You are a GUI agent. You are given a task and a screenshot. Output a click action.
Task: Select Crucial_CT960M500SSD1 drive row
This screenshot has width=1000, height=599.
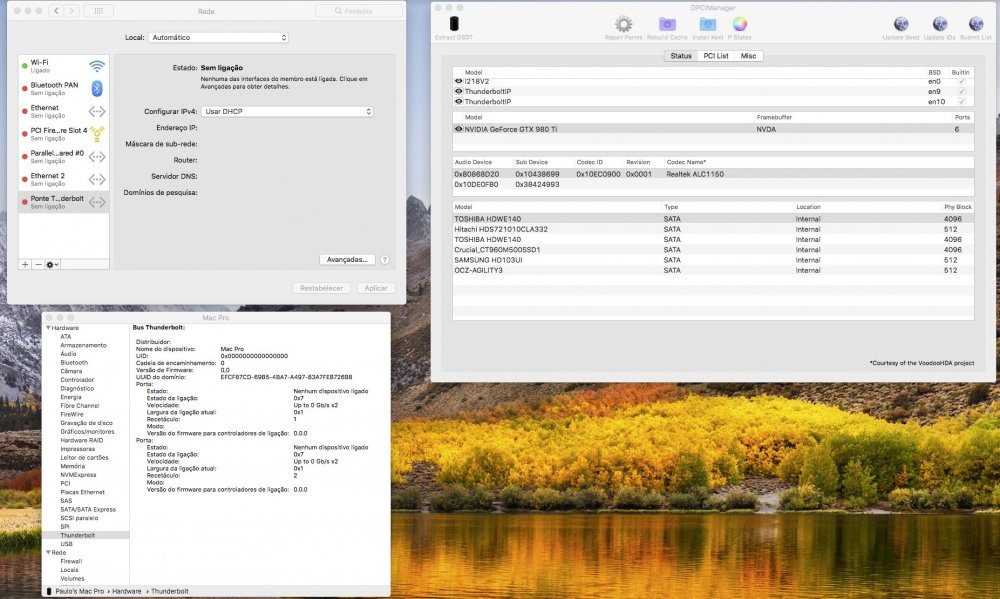tap(713, 249)
